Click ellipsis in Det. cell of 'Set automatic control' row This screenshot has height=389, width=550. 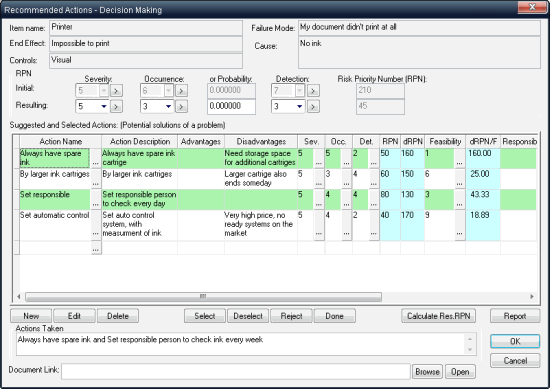[374, 226]
